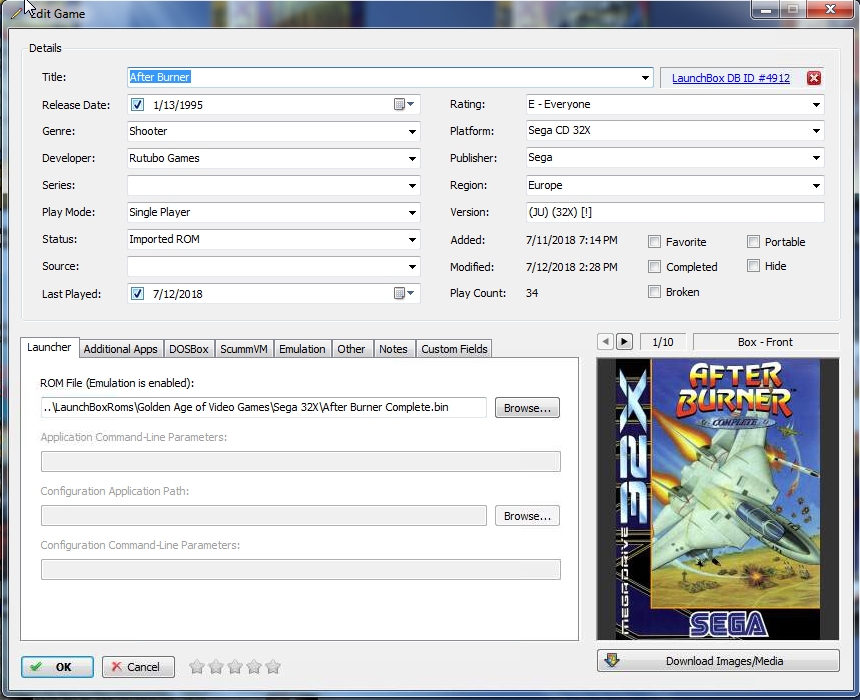Expand the Platform dropdown

point(816,131)
